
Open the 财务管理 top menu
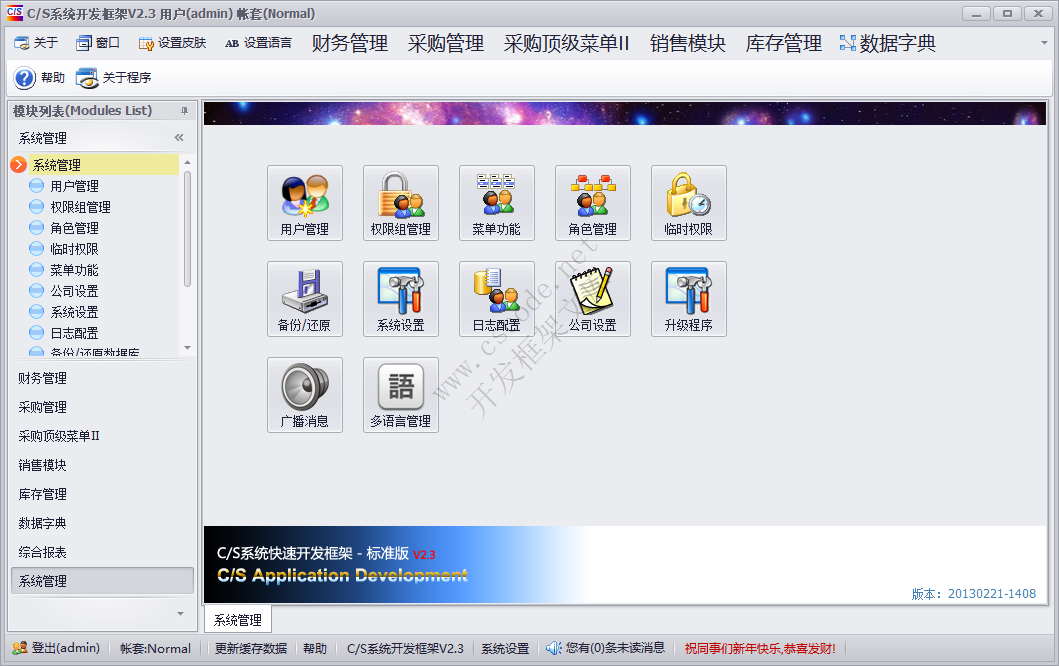[x=350, y=43]
